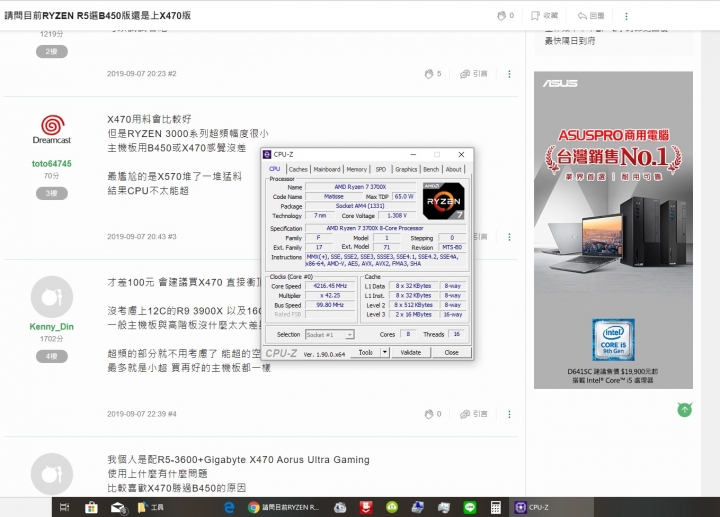Open the three-dot menu of post #4
This screenshot has height=517, width=720.
click(x=509, y=414)
